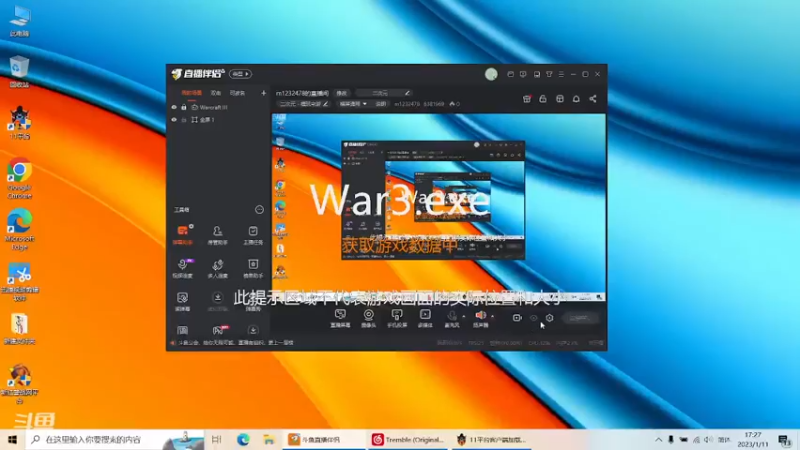Open the gift box icon with red dot

click(x=527, y=99)
